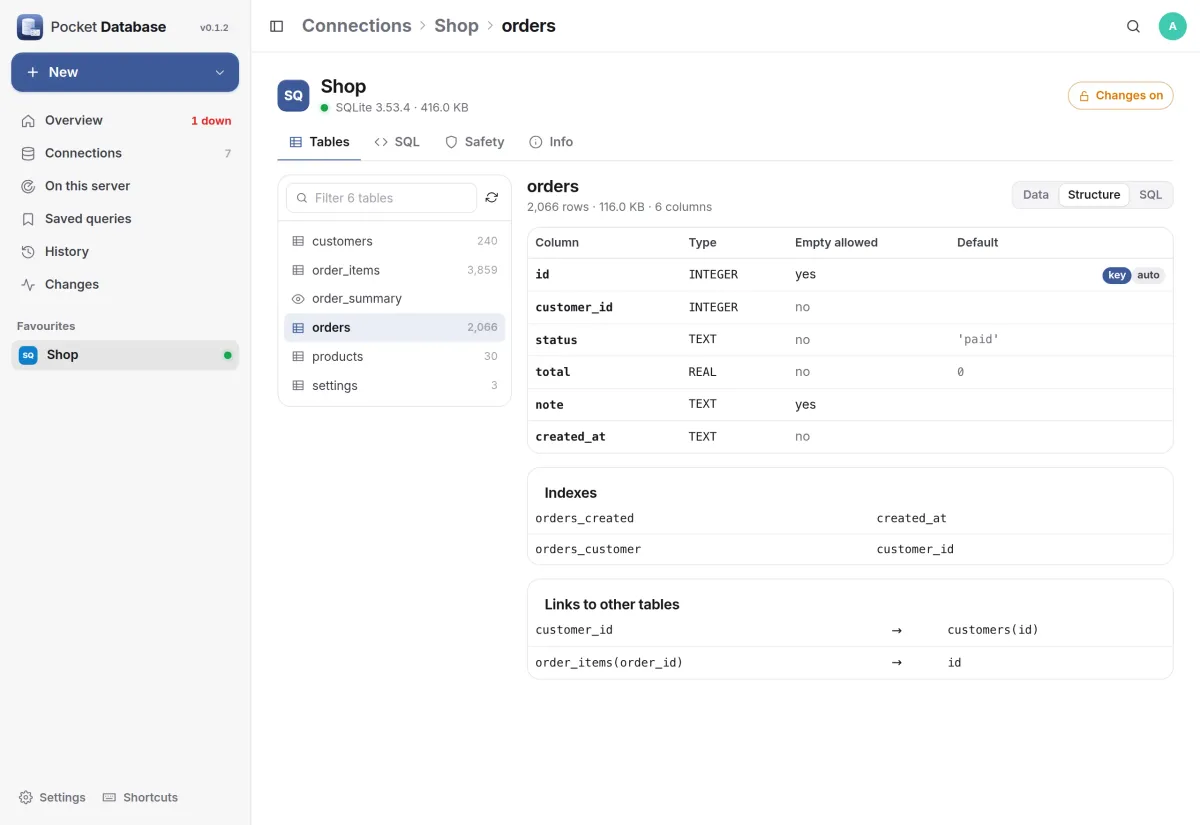The image size is (1200, 825).
Task: Open the order_summary view
Action: pos(394,299)
